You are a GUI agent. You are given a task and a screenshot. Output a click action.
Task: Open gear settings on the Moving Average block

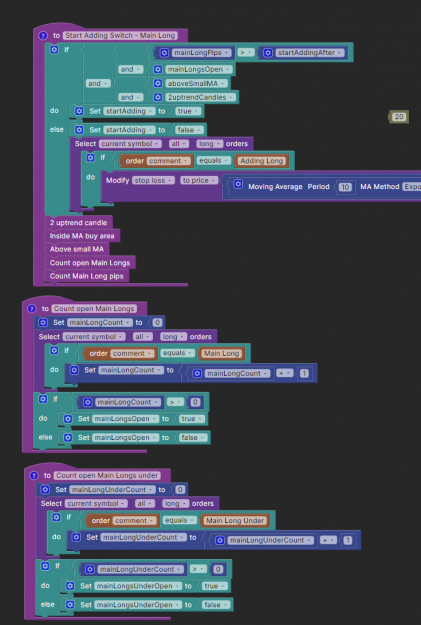coord(238,184)
